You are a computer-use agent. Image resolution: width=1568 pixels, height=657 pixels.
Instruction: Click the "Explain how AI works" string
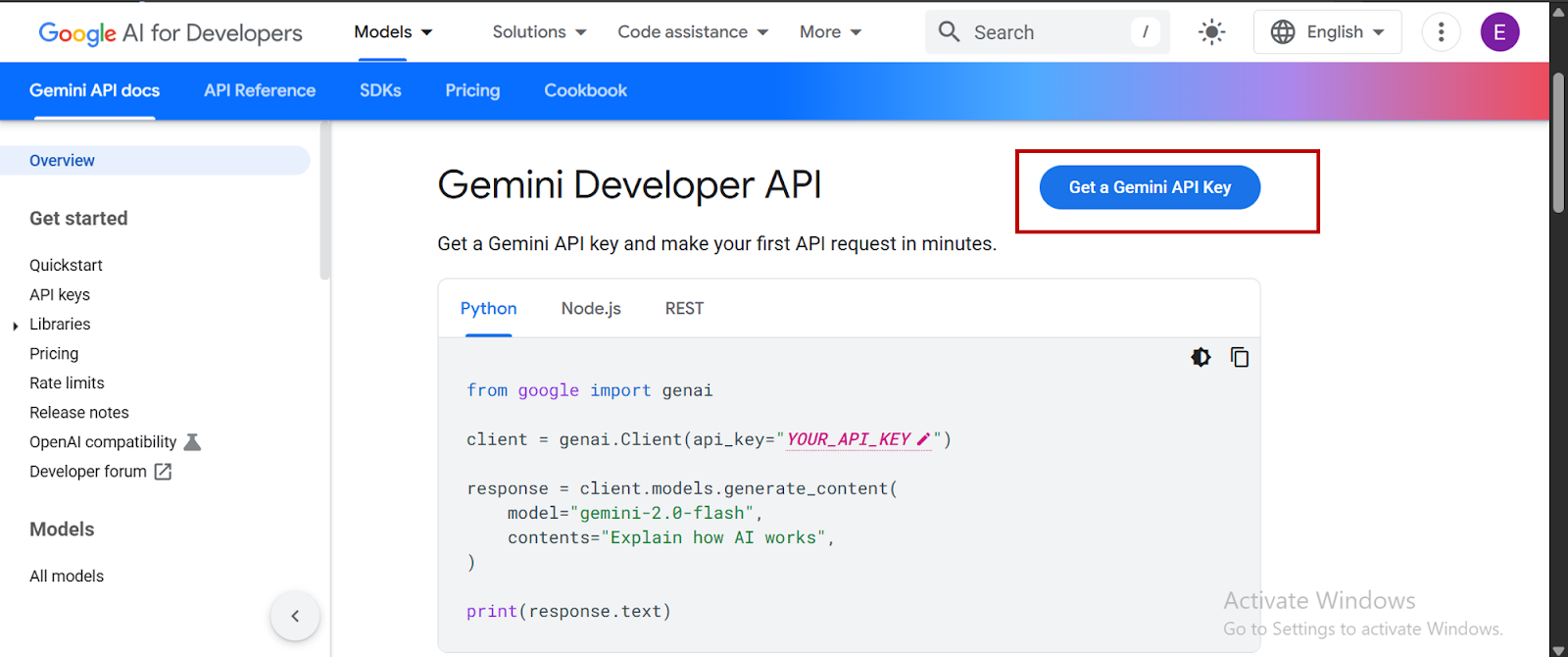coord(713,537)
